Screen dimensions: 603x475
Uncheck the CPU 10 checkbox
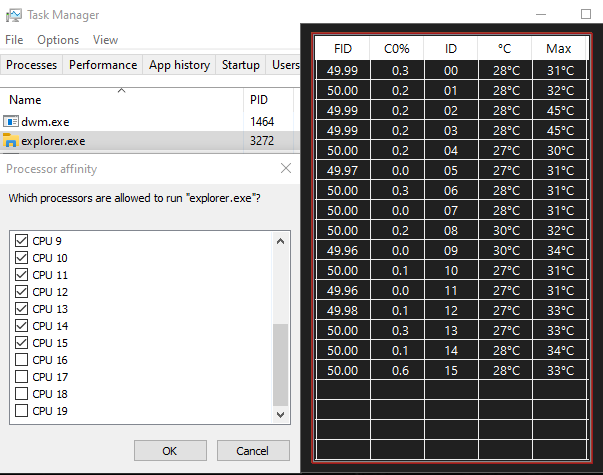pos(22,258)
